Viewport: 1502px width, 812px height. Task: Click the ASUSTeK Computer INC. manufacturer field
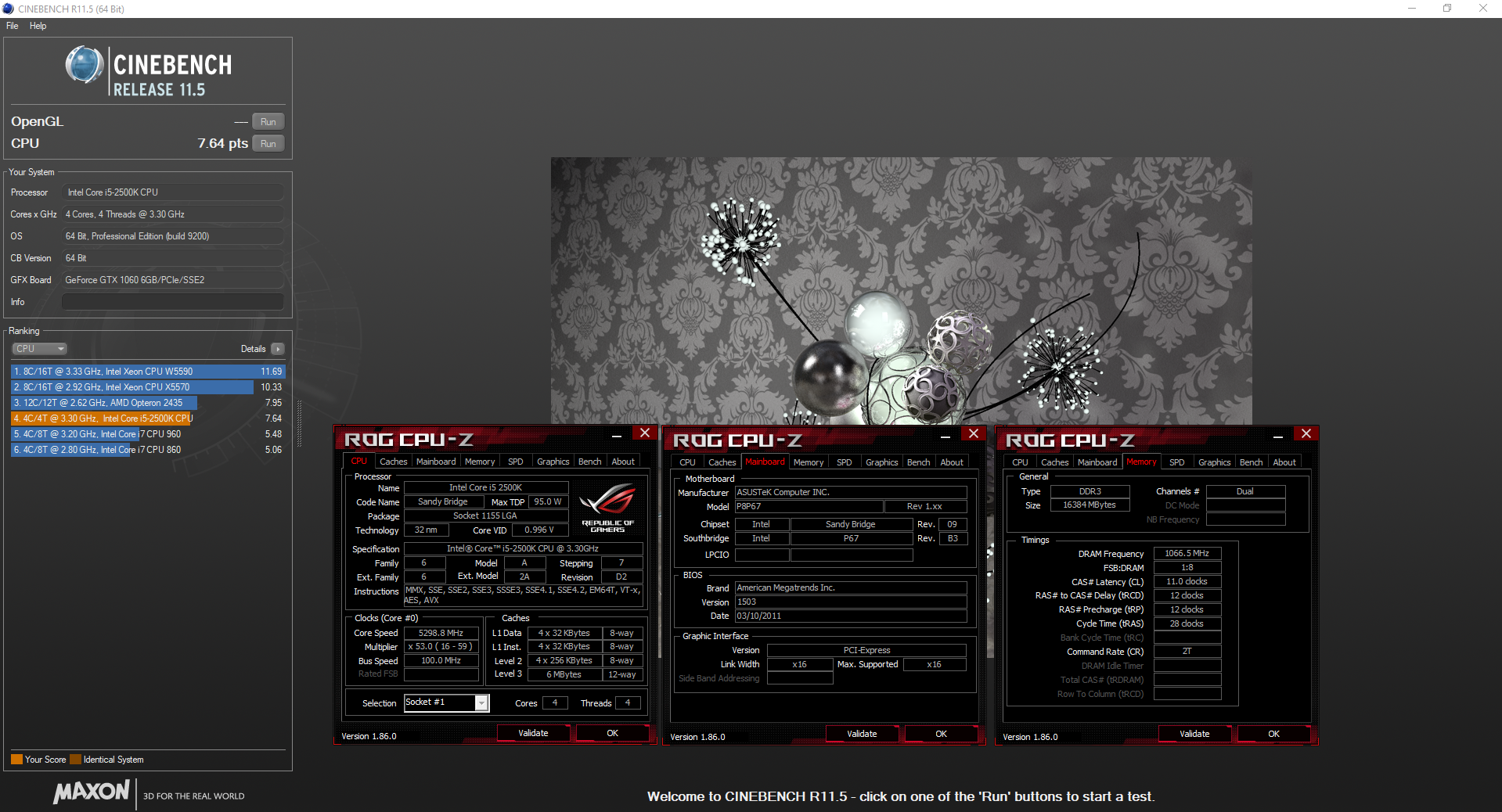click(851, 492)
